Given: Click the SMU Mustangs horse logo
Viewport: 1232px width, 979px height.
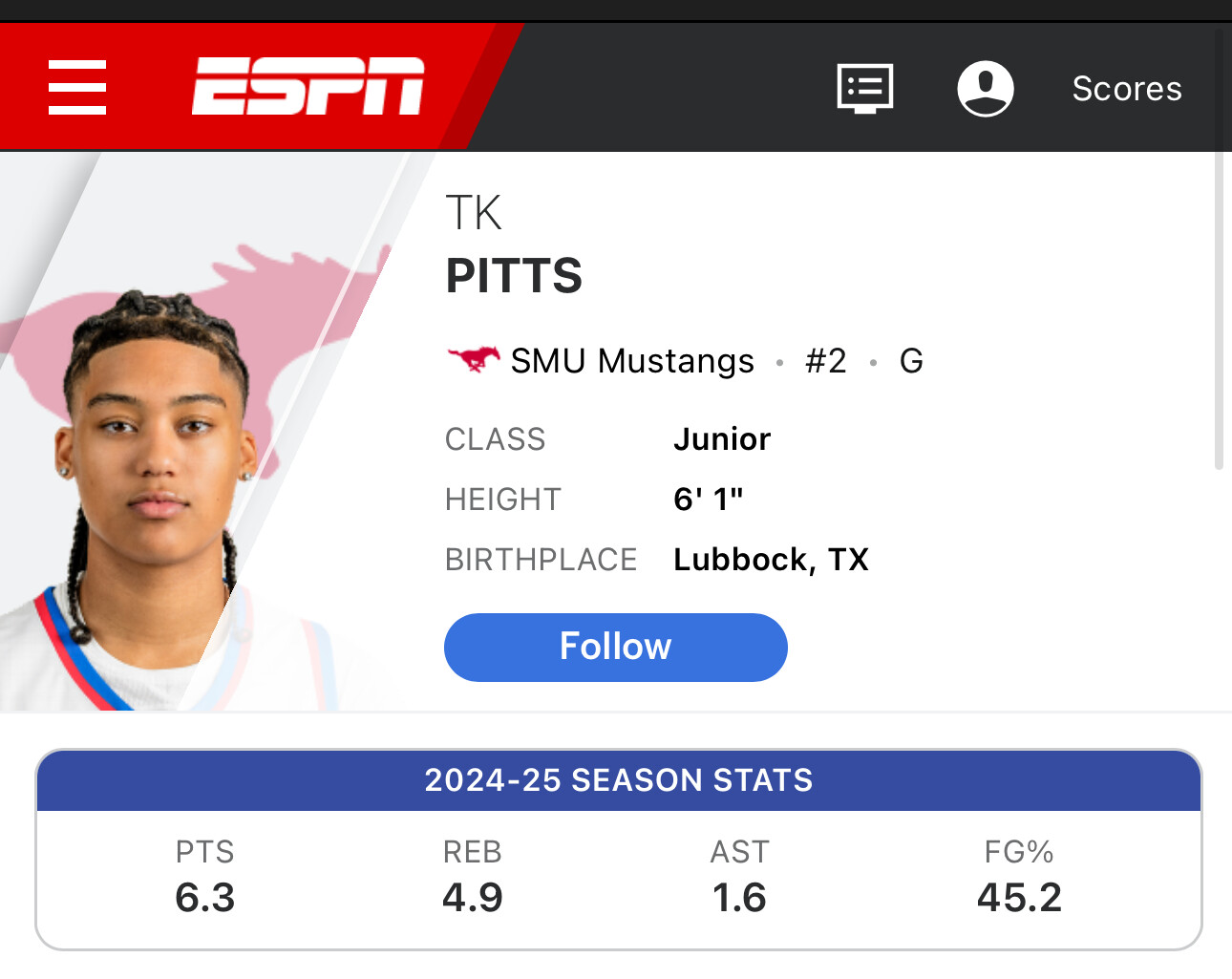Looking at the screenshot, I should tap(473, 360).
